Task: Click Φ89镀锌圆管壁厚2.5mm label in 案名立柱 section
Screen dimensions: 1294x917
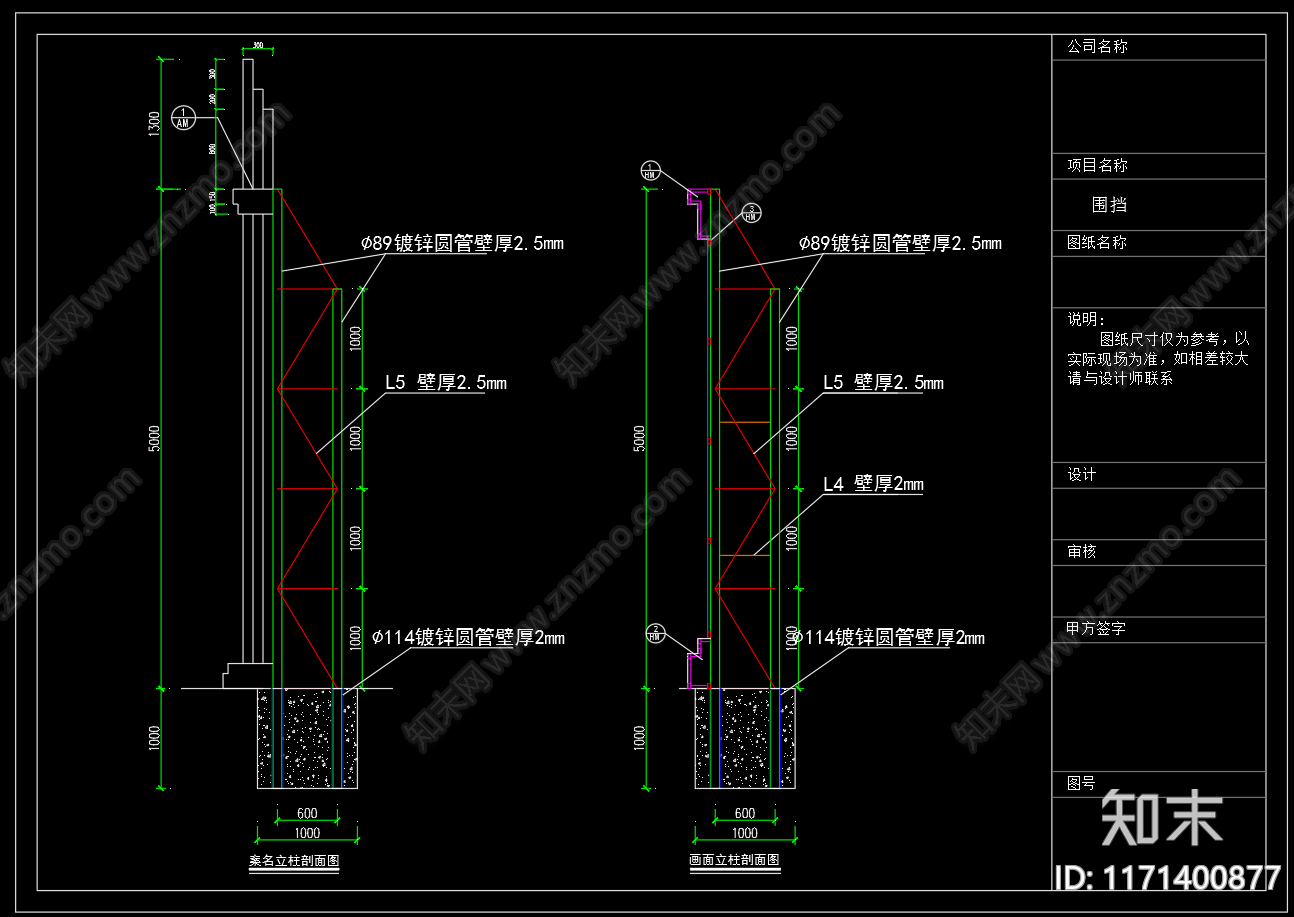Action: tap(463, 243)
